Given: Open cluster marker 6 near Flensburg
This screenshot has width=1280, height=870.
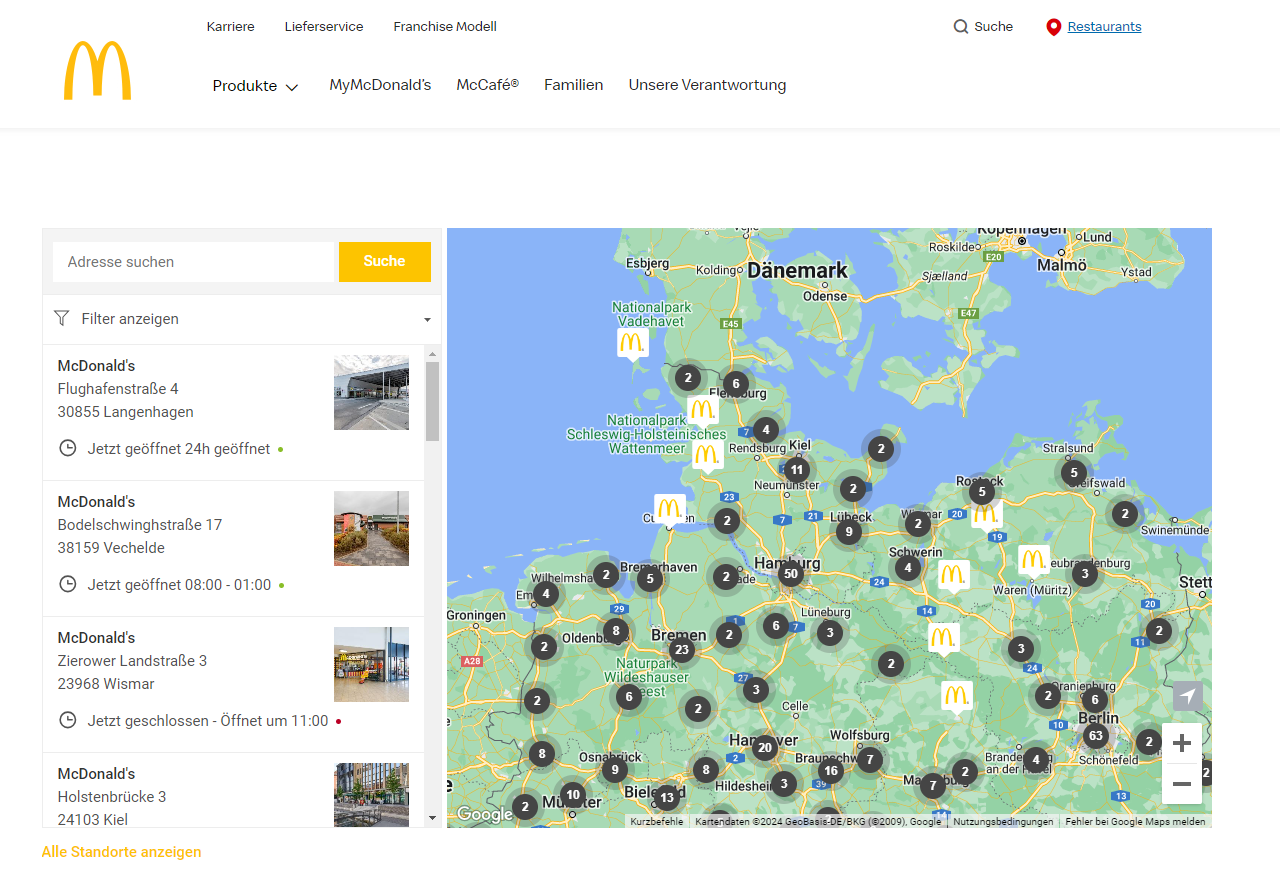Looking at the screenshot, I should click(735, 383).
